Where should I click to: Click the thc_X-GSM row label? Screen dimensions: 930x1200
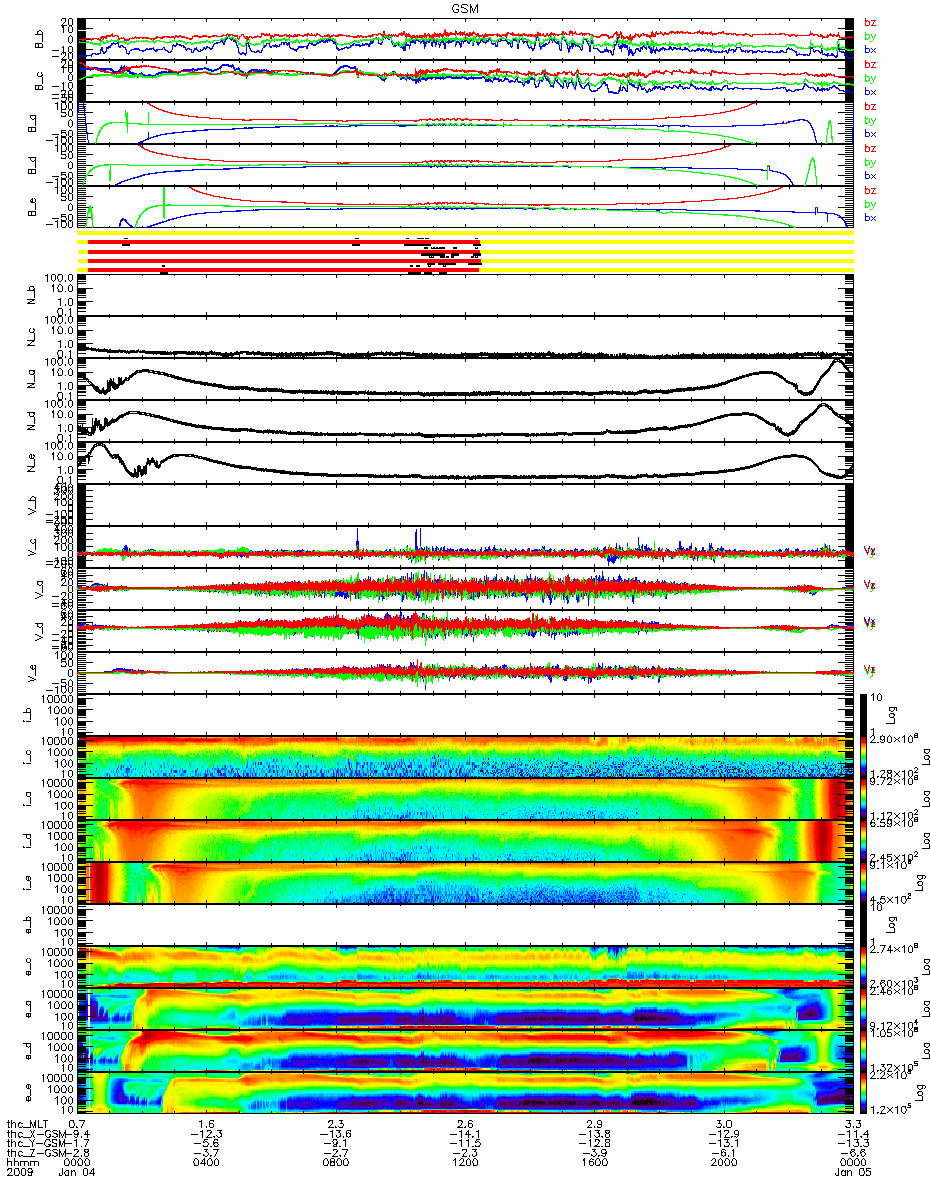(x=35, y=1133)
